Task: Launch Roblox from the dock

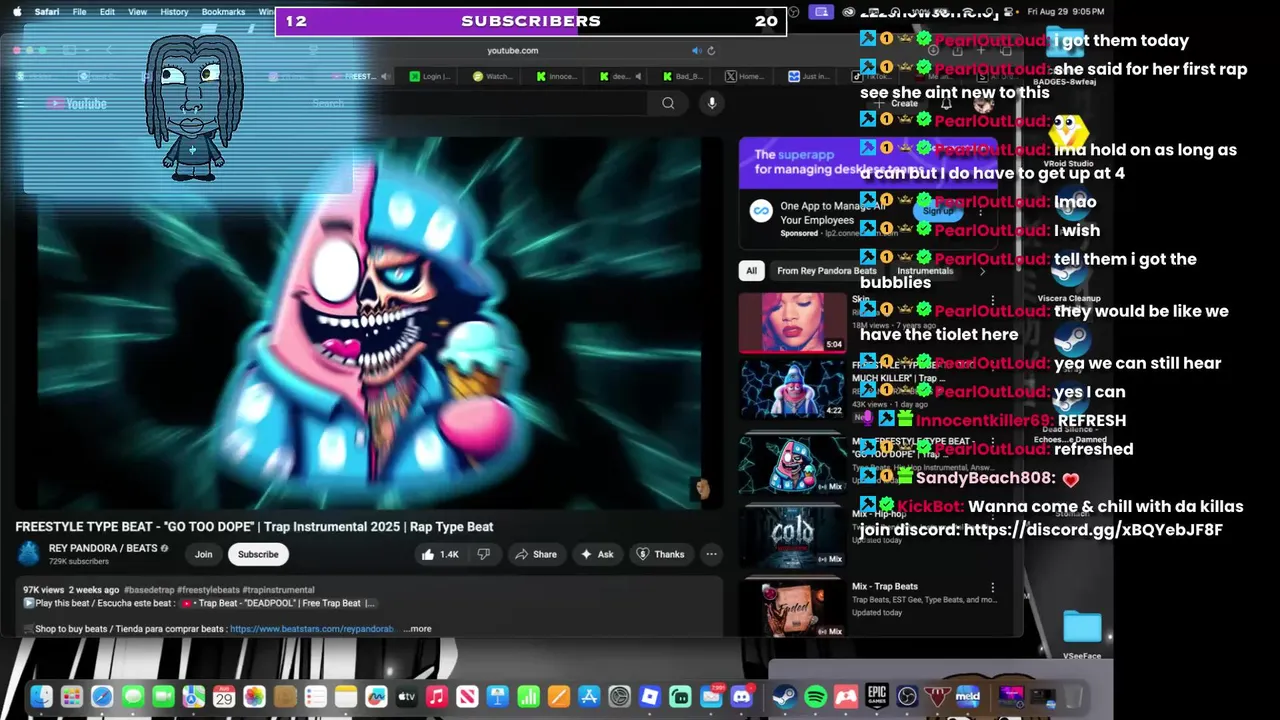Action: 650,697
